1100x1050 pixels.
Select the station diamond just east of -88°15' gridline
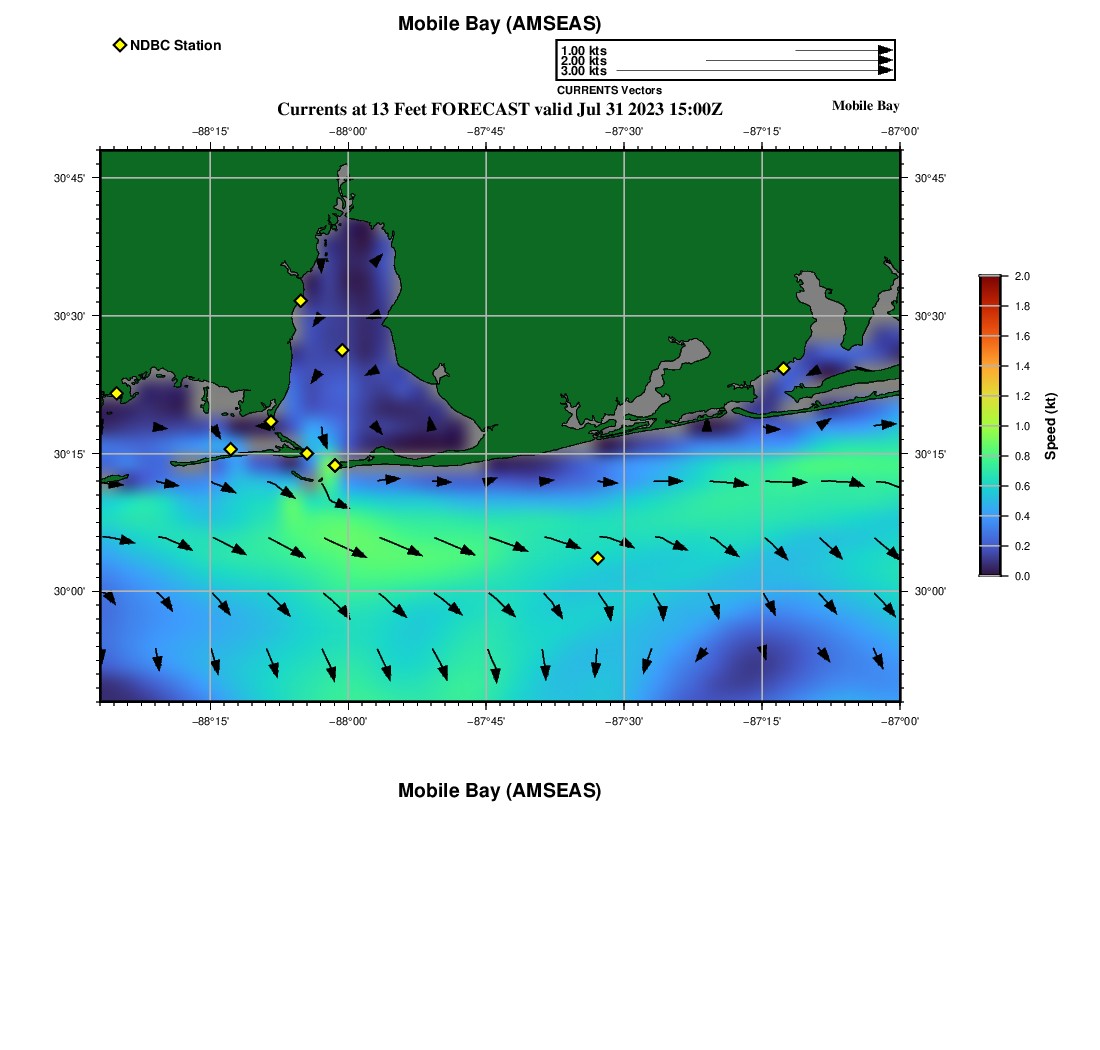coord(230,449)
